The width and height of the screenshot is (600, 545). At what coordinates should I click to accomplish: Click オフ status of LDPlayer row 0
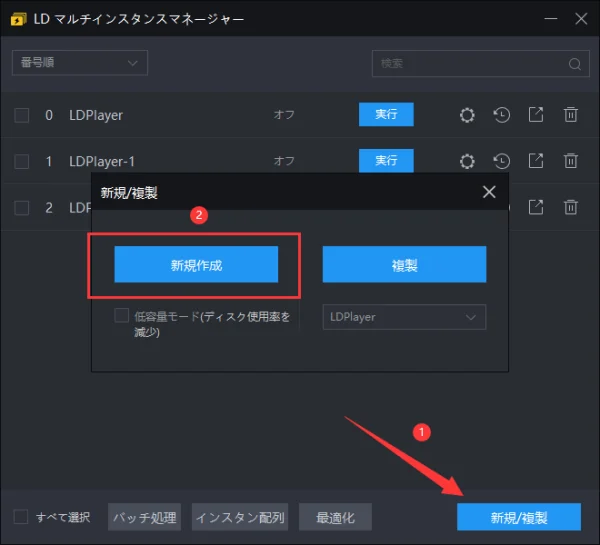(x=284, y=114)
